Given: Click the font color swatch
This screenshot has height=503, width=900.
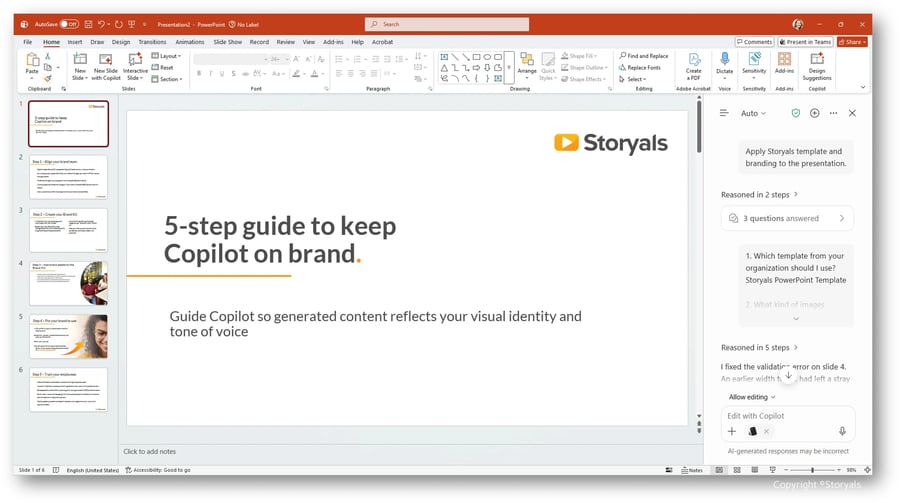Looking at the screenshot, I should coord(314,73).
